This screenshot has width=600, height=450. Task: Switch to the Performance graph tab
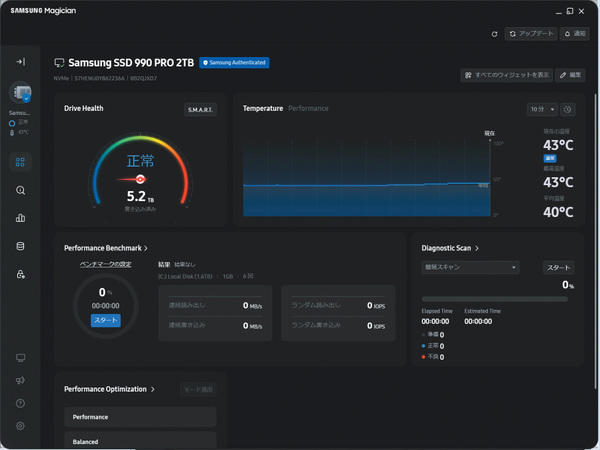click(308, 108)
